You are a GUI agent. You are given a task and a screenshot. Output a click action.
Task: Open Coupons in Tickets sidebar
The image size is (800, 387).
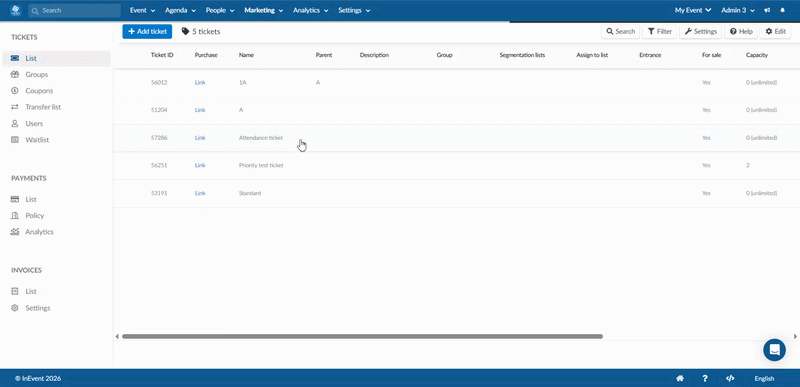pos(39,91)
